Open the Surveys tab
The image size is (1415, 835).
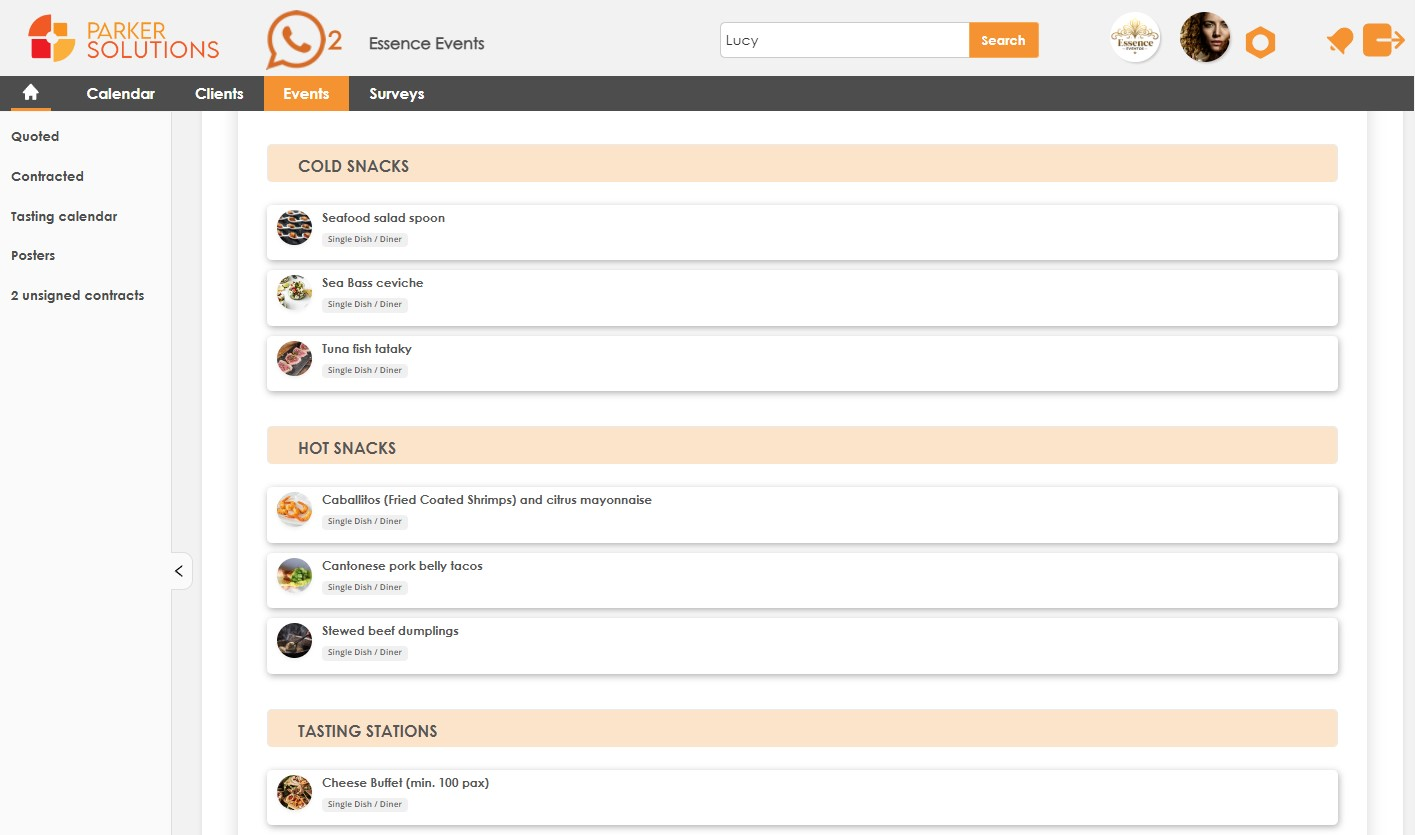(396, 93)
